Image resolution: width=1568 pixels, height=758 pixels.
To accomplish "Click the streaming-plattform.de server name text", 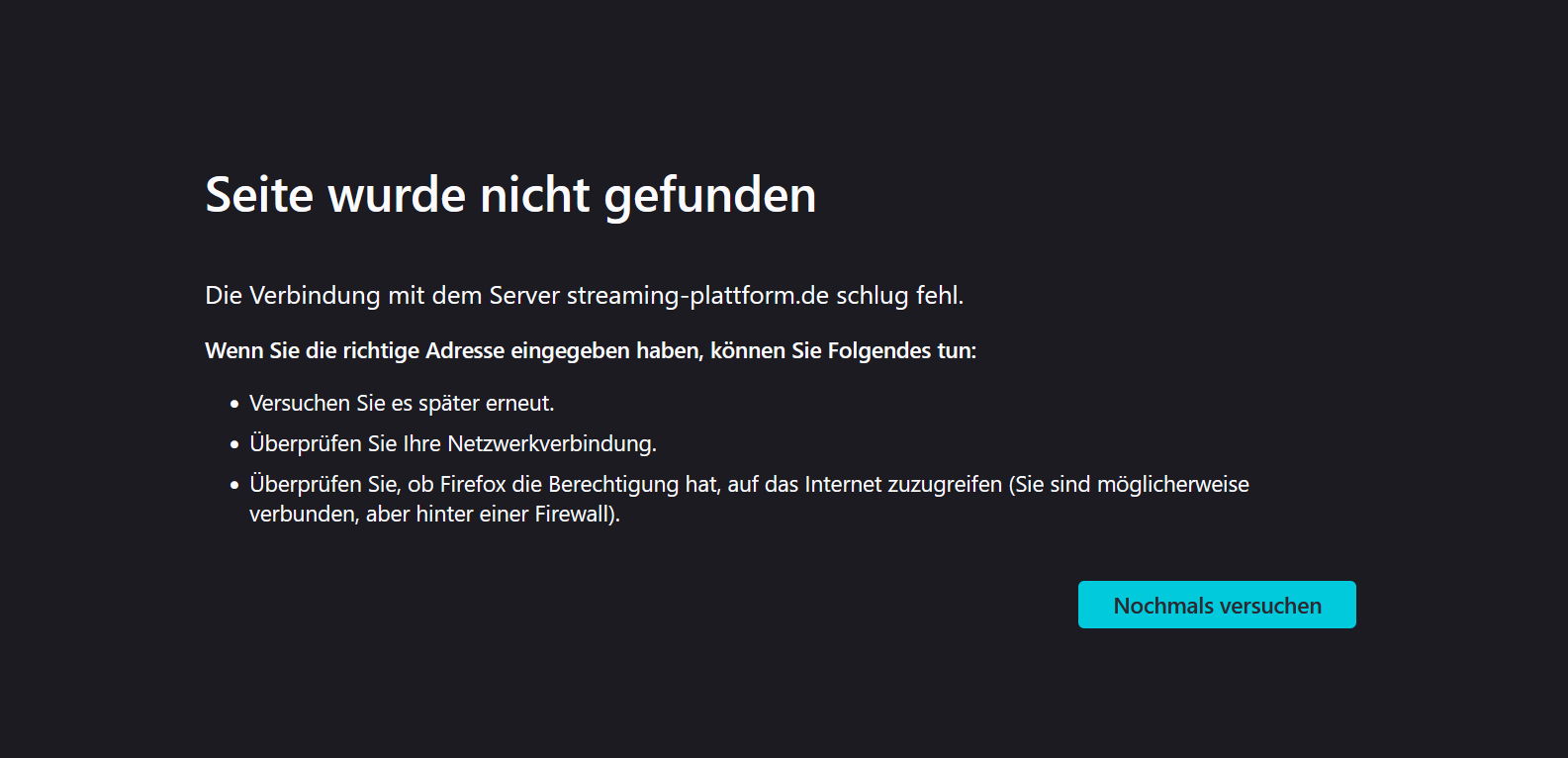I will click(697, 296).
